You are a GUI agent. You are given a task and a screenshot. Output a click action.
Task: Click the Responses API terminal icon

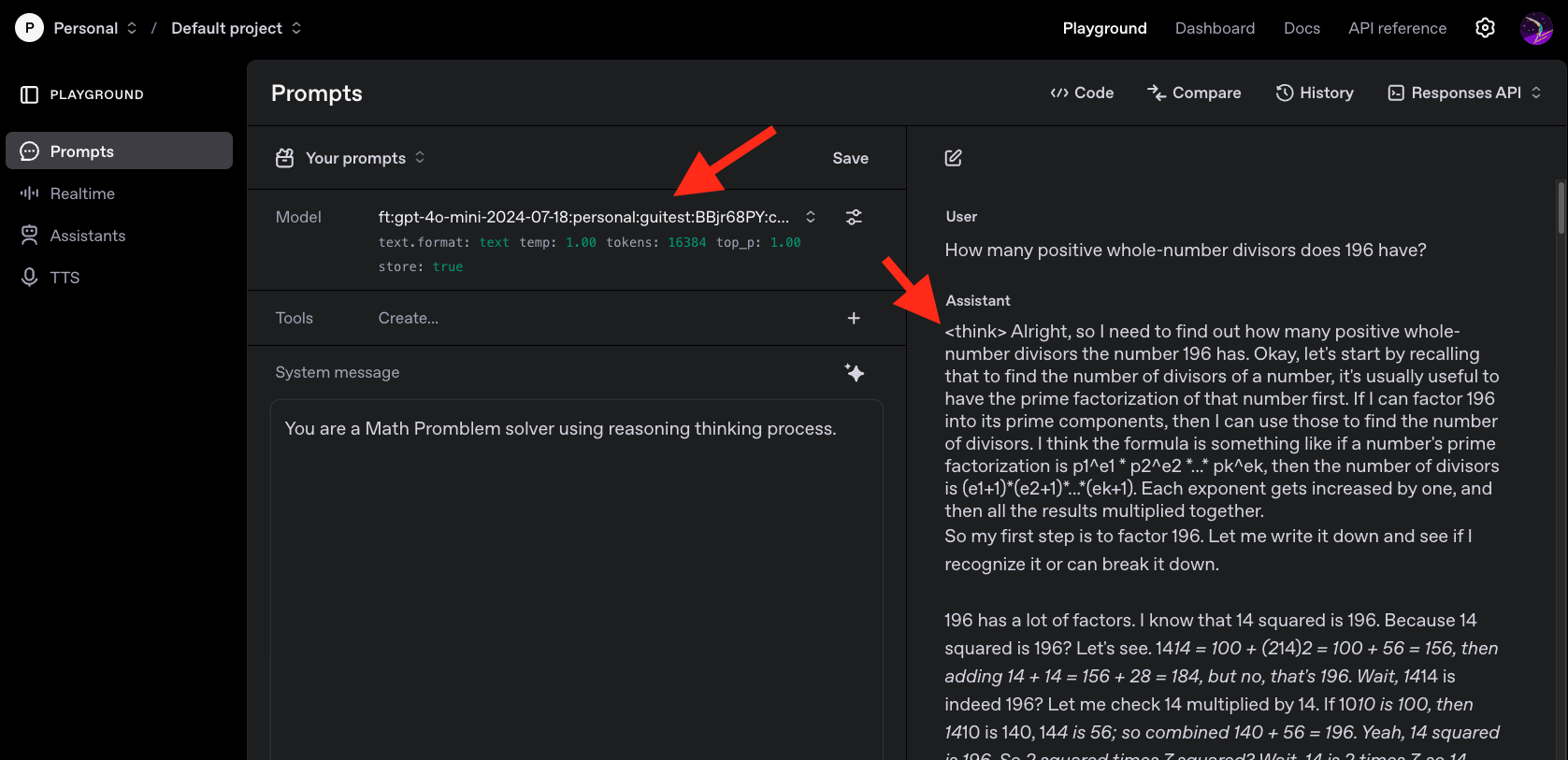[1396, 93]
